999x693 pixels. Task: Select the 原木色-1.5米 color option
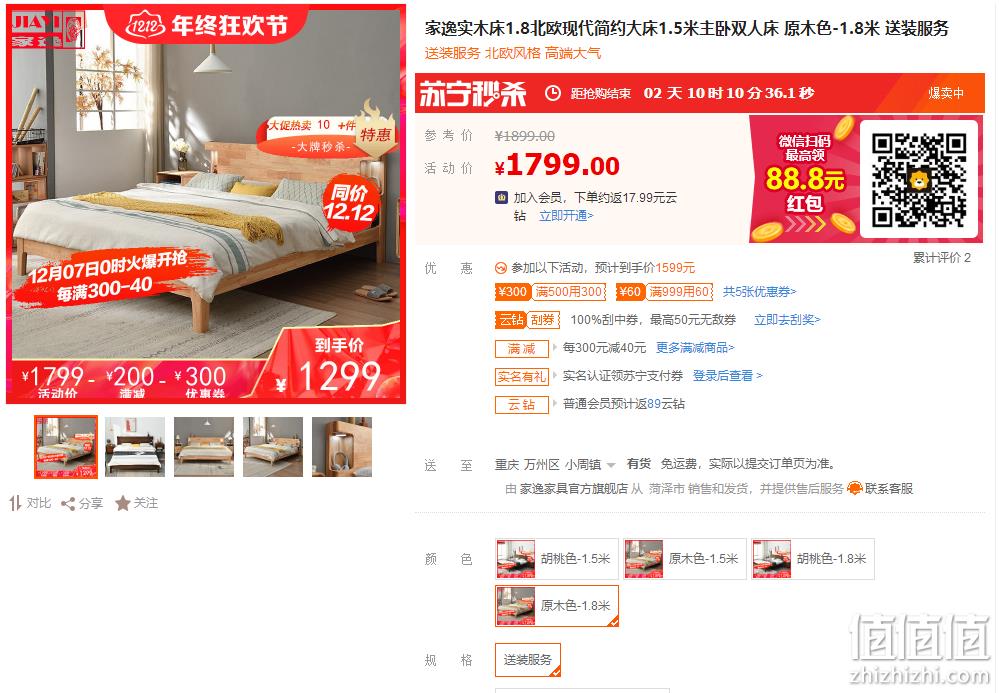(x=684, y=559)
